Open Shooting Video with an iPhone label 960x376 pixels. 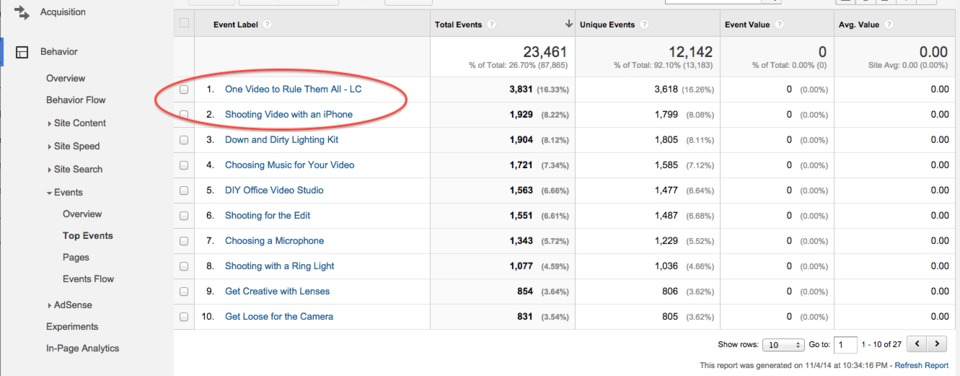coord(288,115)
